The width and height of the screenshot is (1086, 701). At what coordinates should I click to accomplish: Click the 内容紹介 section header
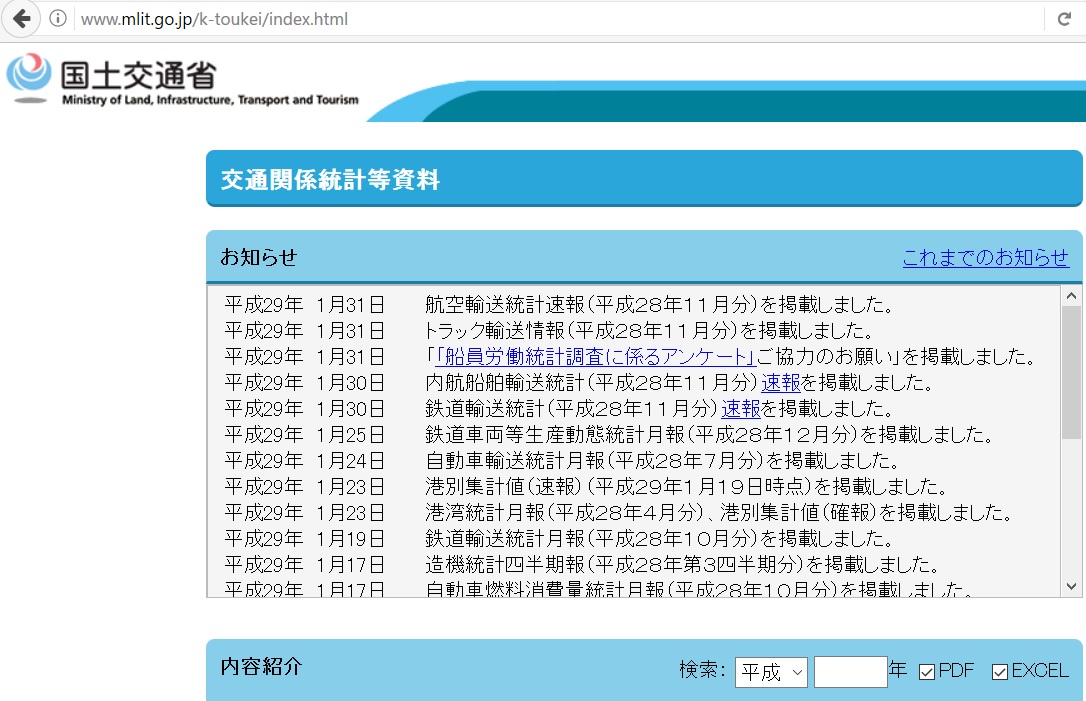tap(261, 667)
